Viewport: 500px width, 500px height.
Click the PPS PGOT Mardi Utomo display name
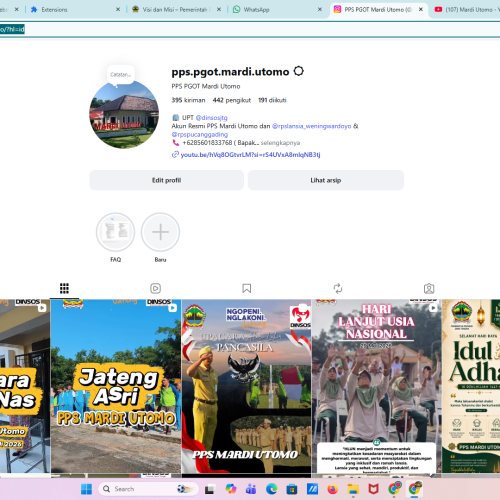tap(206, 86)
